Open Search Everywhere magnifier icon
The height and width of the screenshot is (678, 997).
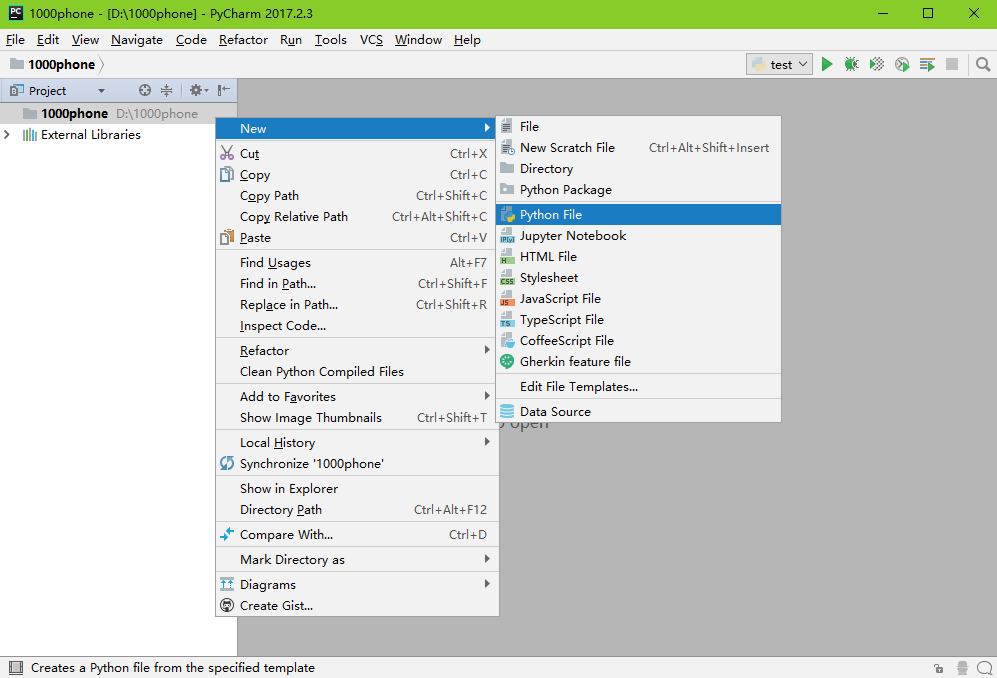coord(983,64)
